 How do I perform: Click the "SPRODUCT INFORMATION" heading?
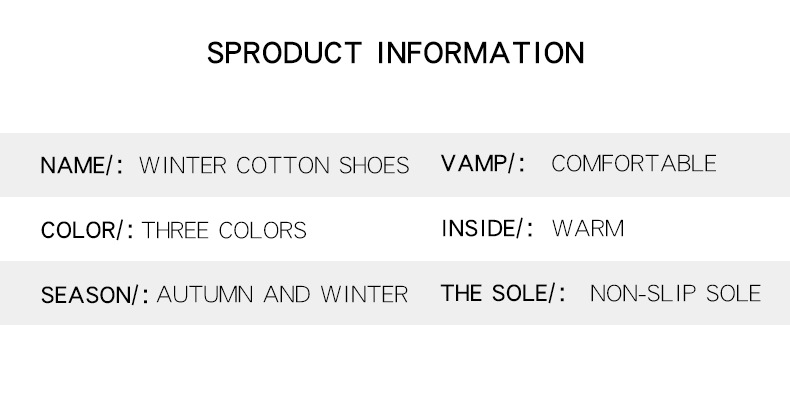[395, 53]
